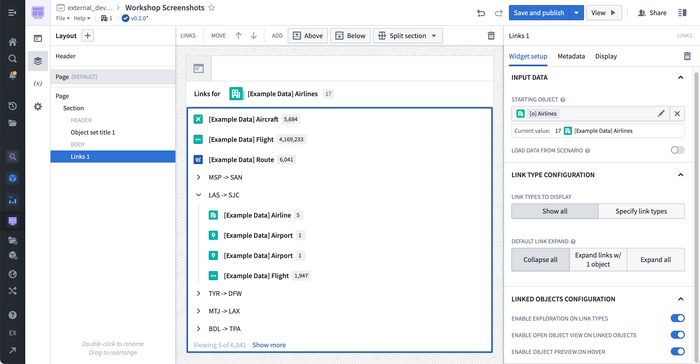Expand the BDL -> TPA route
Image resolution: width=700 pixels, height=364 pixels.
click(199, 329)
